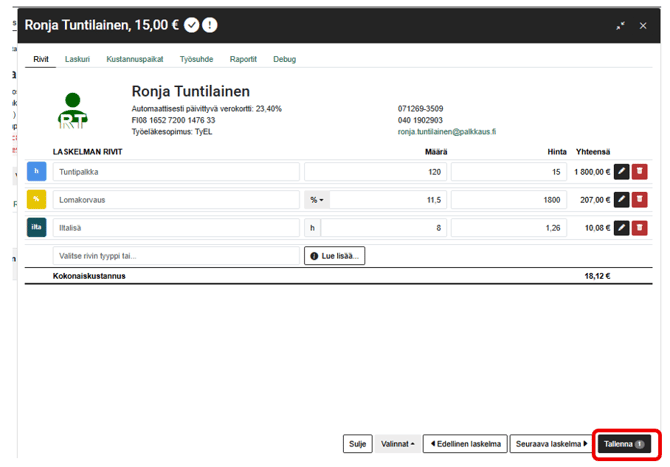Click the Tuntipalkka quantity field showing 120
670x467 pixels.
point(375,171)
